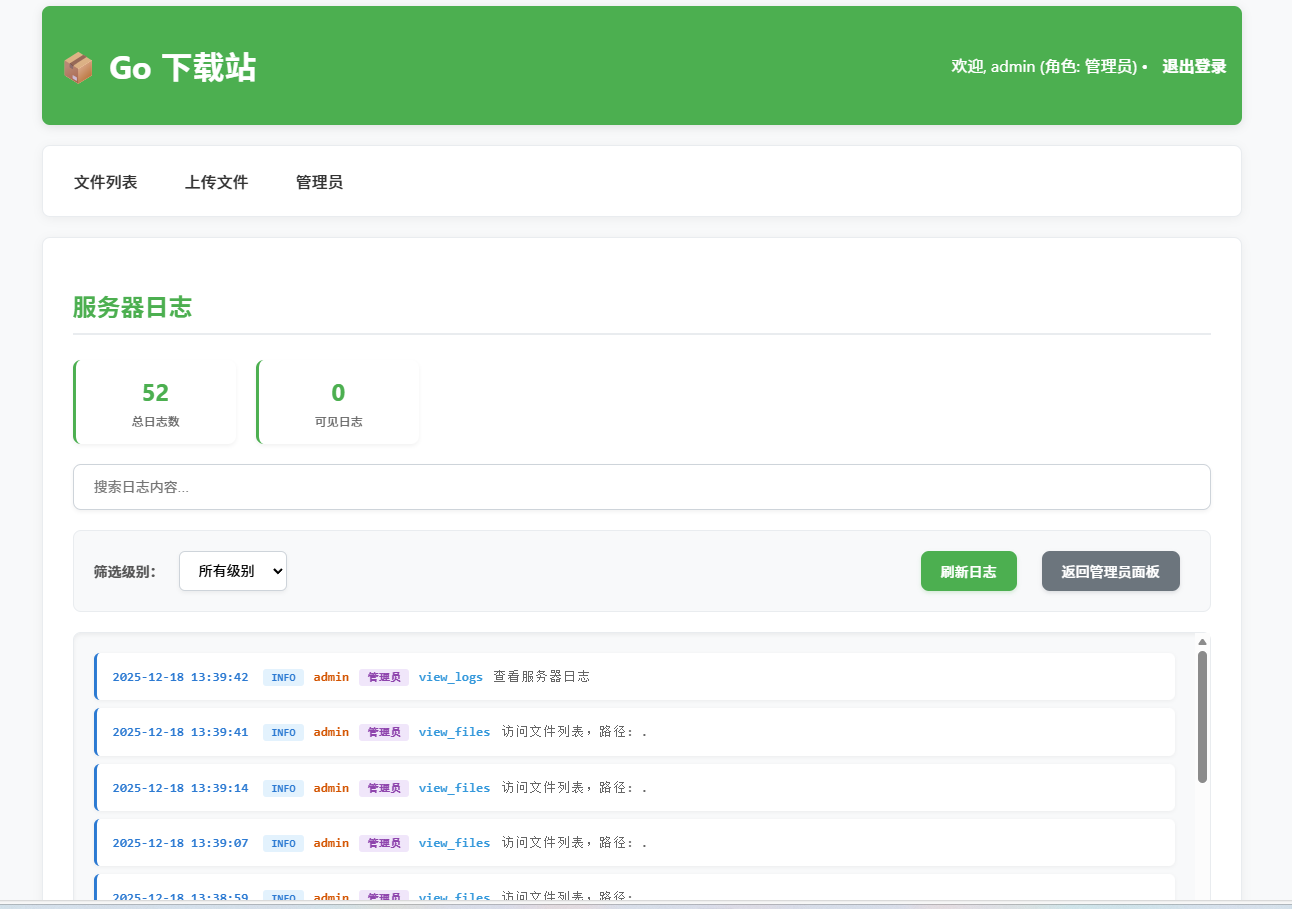Click INFO badge in the 13:39:41 row

pyautogui.click(x=283, y=732)
